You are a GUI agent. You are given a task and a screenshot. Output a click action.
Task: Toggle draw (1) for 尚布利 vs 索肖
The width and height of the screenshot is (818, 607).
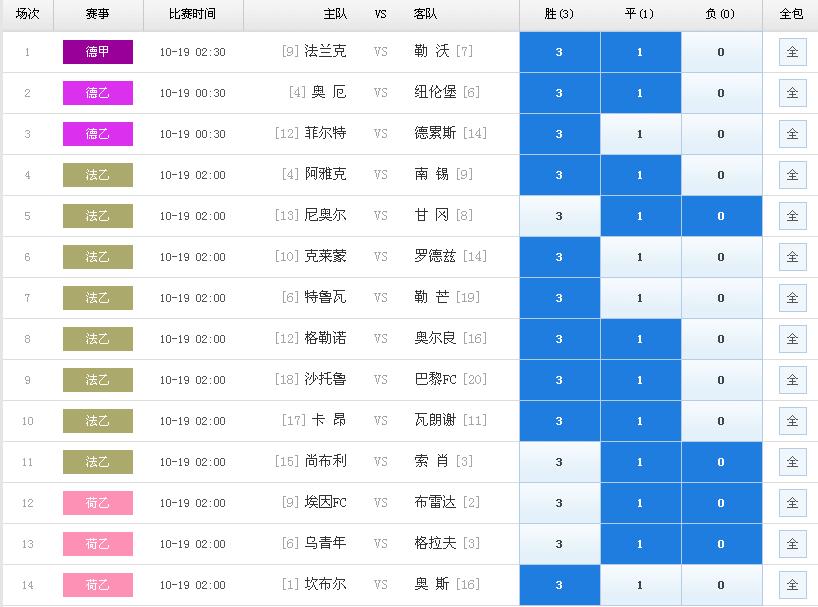point(641,462)
